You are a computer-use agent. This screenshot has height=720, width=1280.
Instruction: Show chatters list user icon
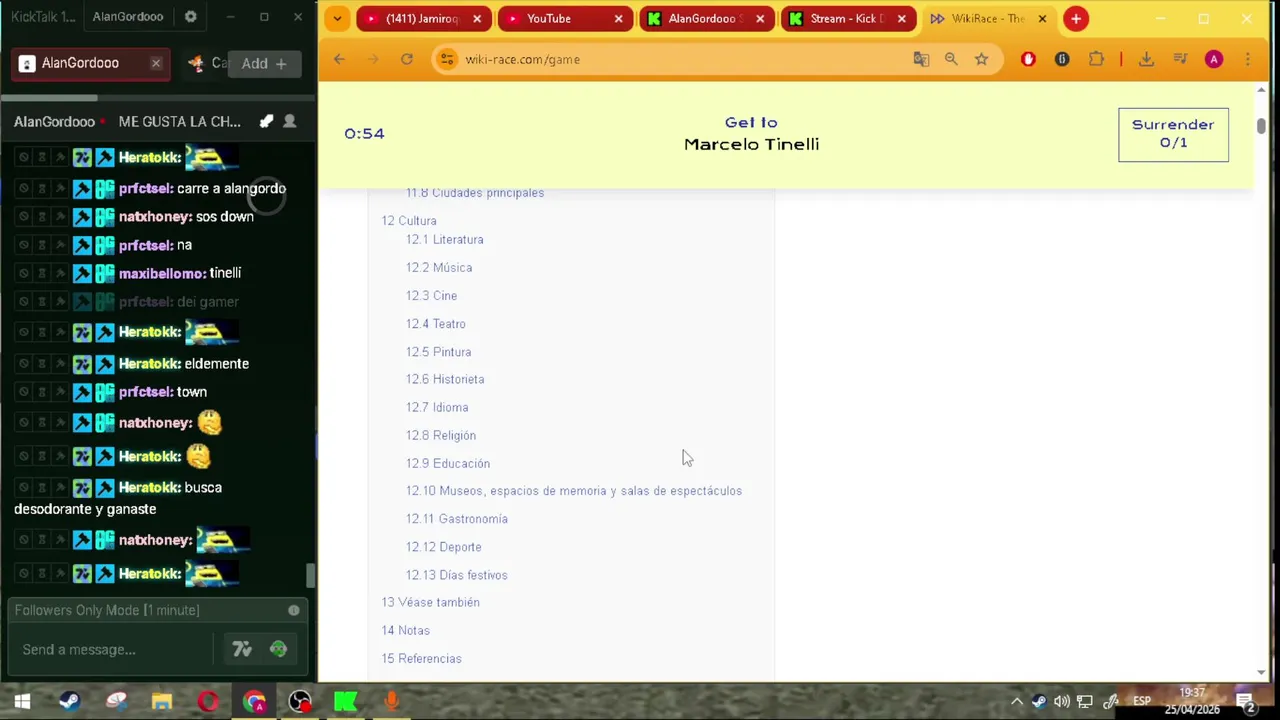(289, 121)
